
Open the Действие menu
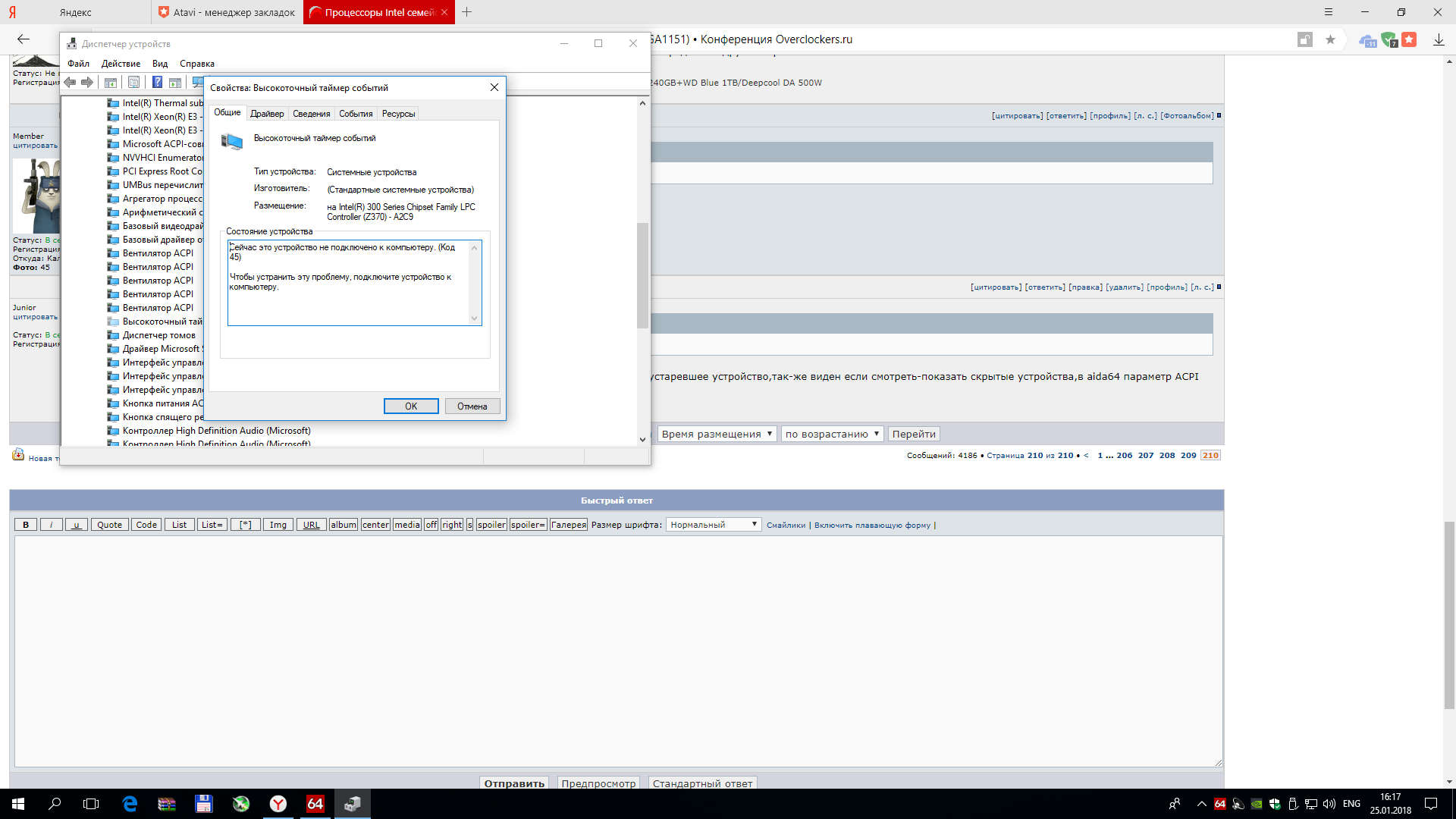pos(121,64)
